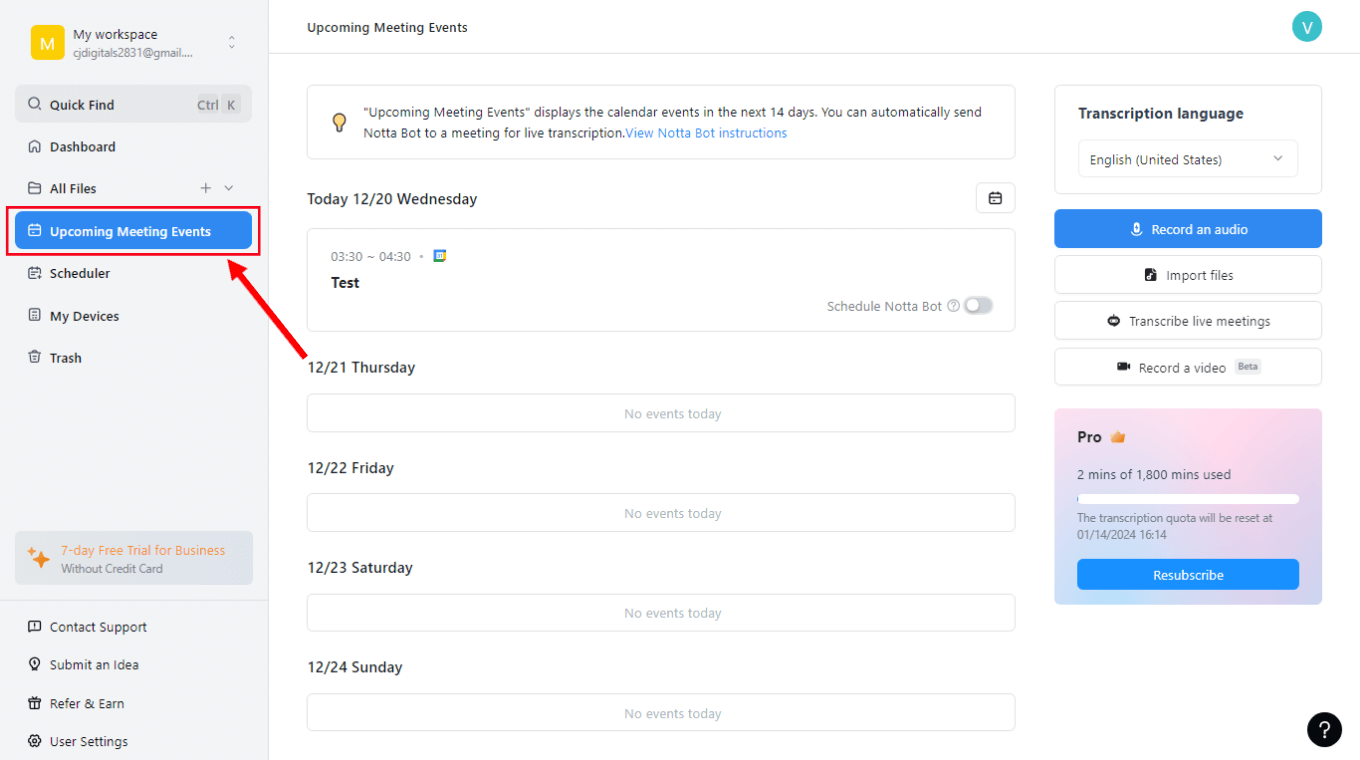Click Record an audio button
Image resolution: width=1360 pixels, height=760 pixels.
pyautogui.click(x=1188, y=229)
